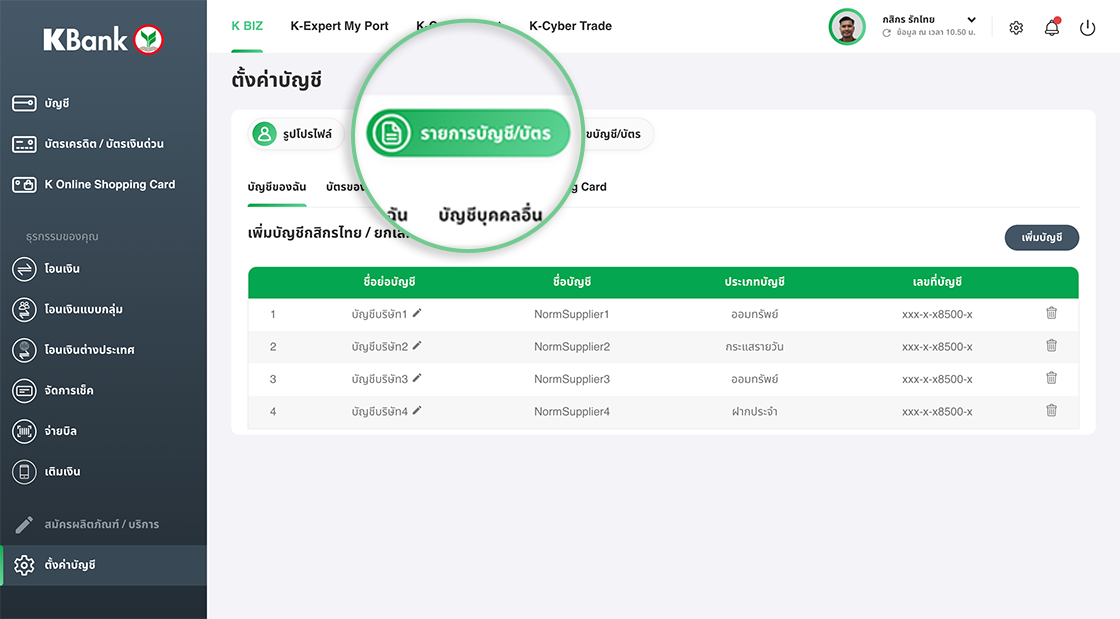Viewport: 1120px width, 619px height.
Task: Click trash icon for NormSupplier3 row
Action: (x=1051, y=378)
